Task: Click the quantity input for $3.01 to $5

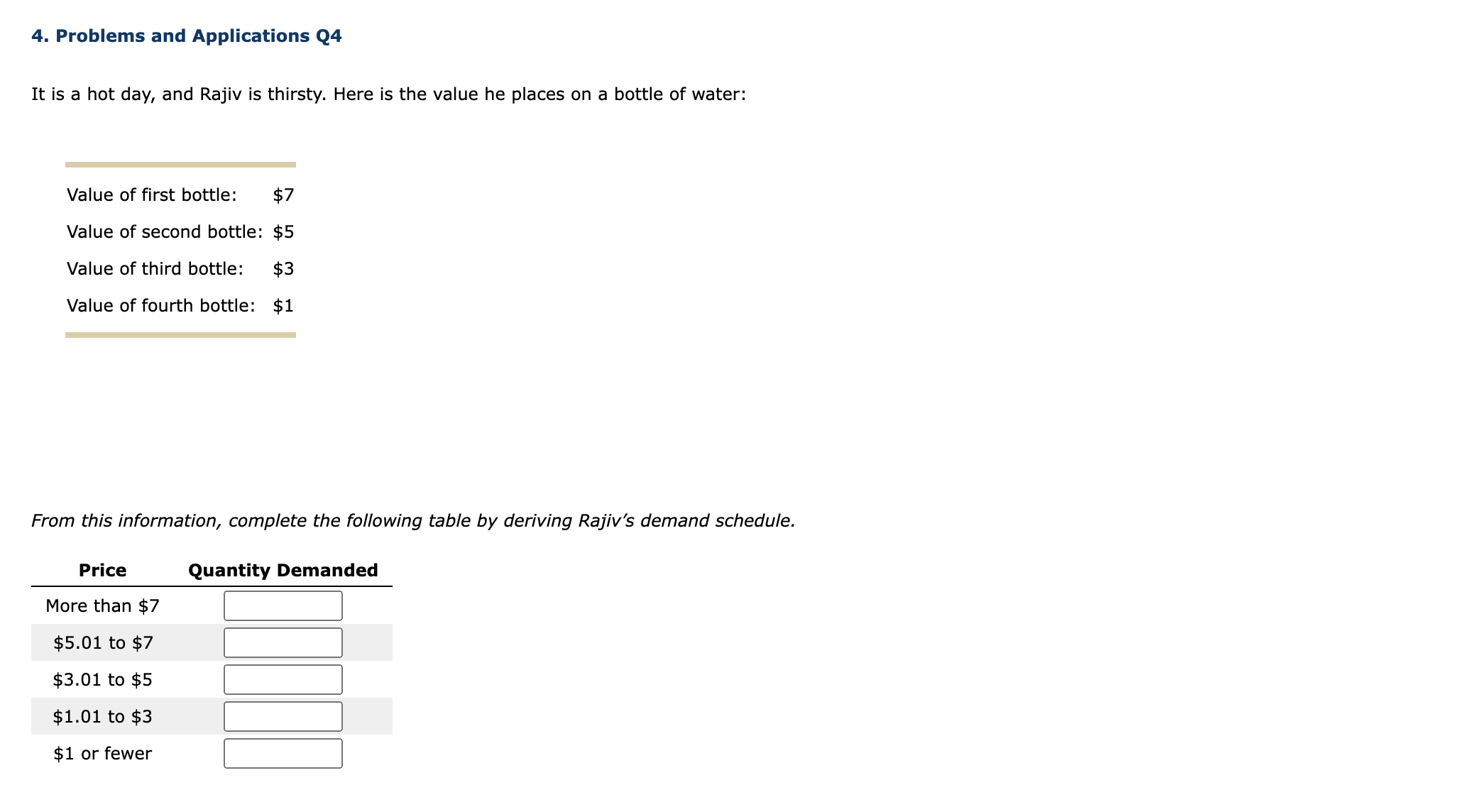Action: 283,679
